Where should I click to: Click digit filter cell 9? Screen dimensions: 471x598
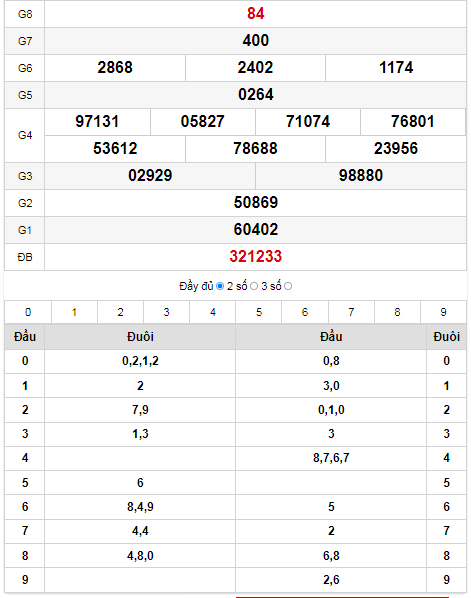444,312
